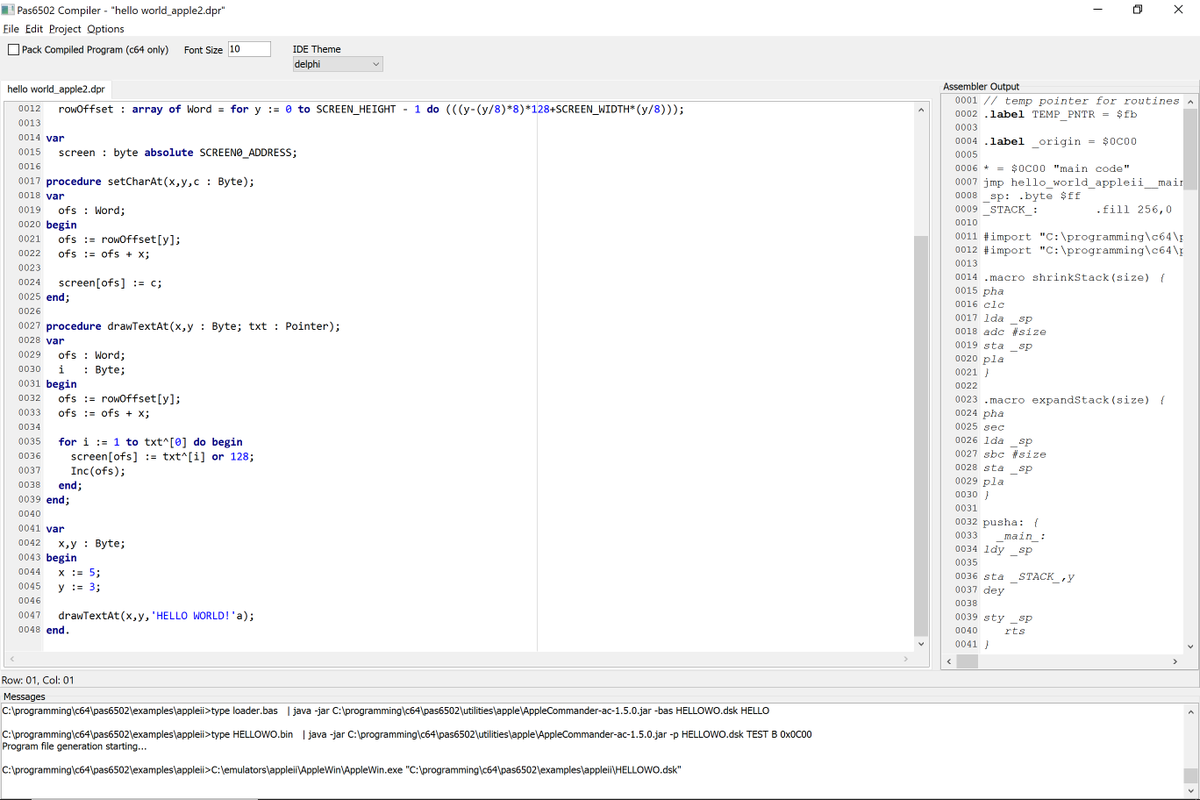Click the Font Size input field
This screenshot has height=800, width=1200.
point(249,49)
